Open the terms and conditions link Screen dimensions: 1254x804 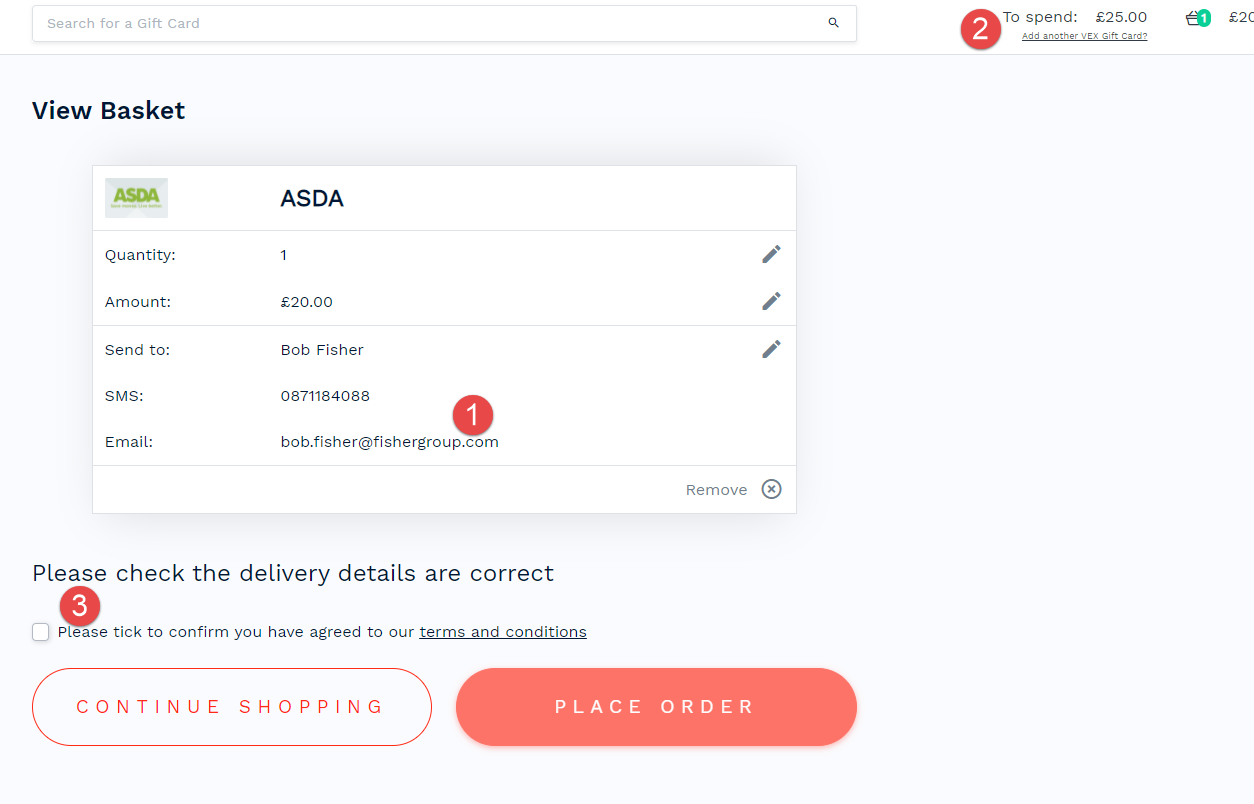pos(503,632)
